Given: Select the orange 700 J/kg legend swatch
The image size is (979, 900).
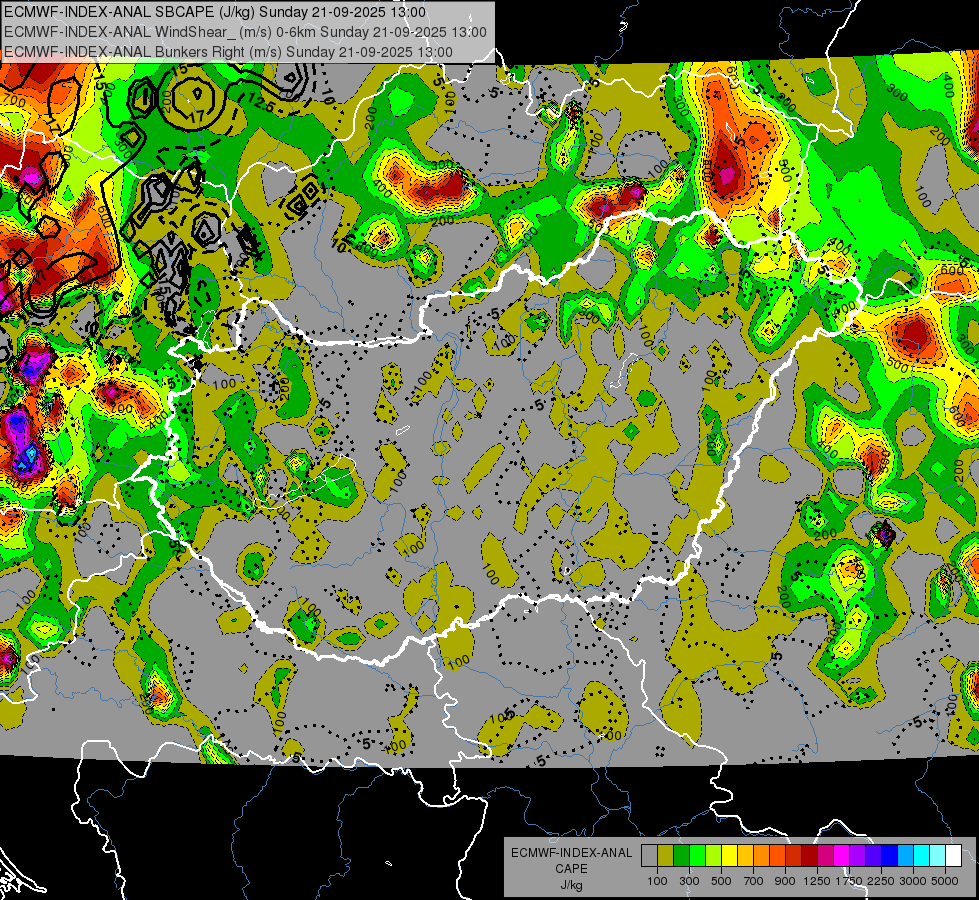Looking at the screenshot, I should click(x=761, y=856).
